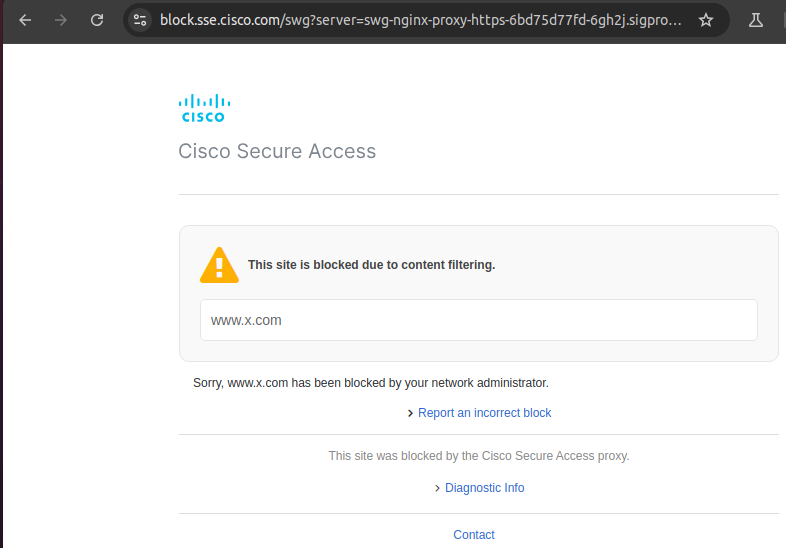Reload the blocked page
The image size is (786, 548).
(97, 20)
